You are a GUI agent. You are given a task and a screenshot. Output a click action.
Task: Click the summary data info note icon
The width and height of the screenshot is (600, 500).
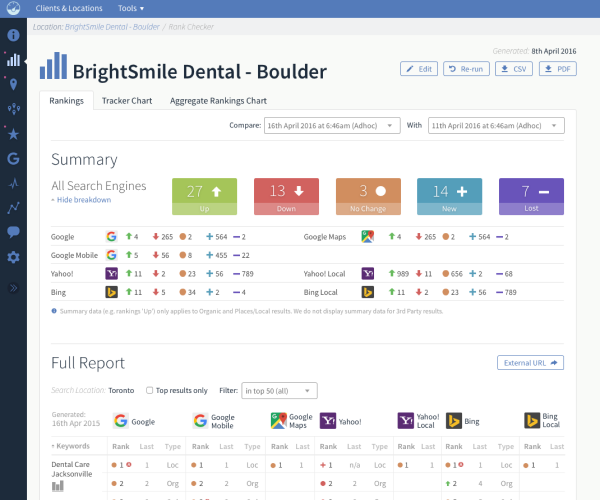click(54, 311)
